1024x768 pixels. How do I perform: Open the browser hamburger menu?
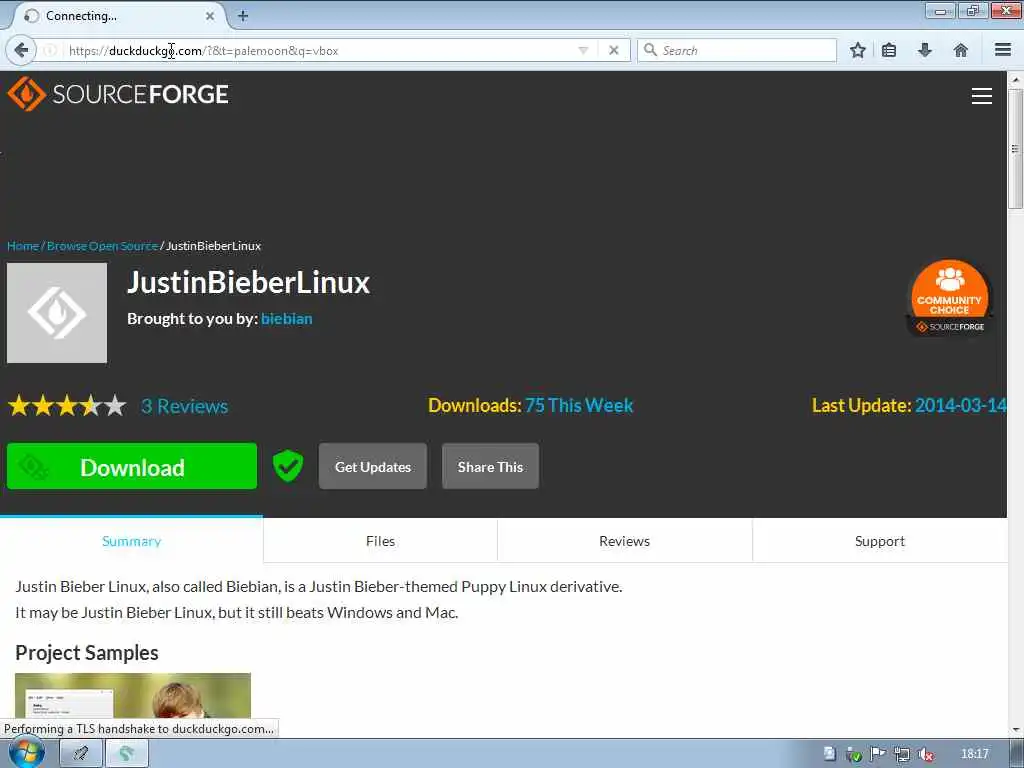point(1003,50)
